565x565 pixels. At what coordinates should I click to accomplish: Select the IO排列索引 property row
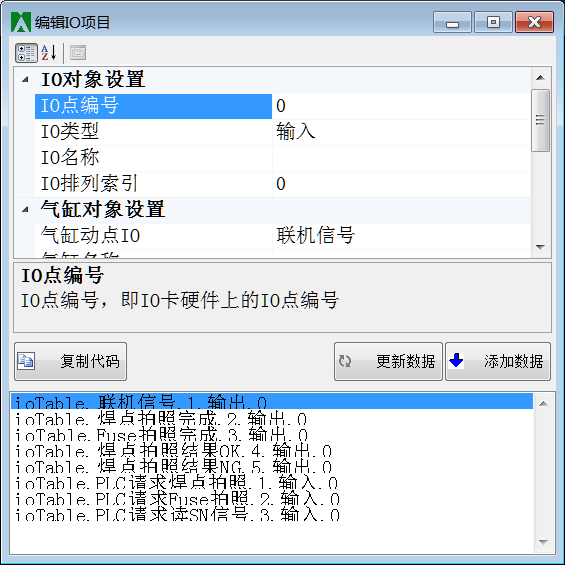pos(282,183)
